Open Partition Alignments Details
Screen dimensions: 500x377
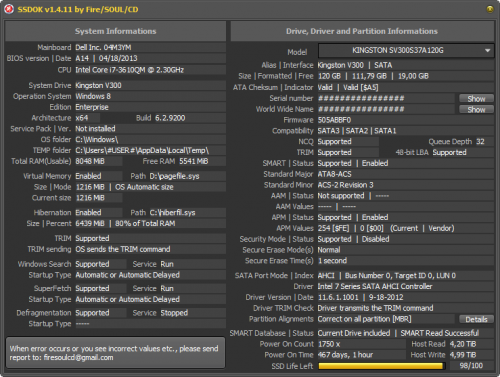(x=476, y=319)
